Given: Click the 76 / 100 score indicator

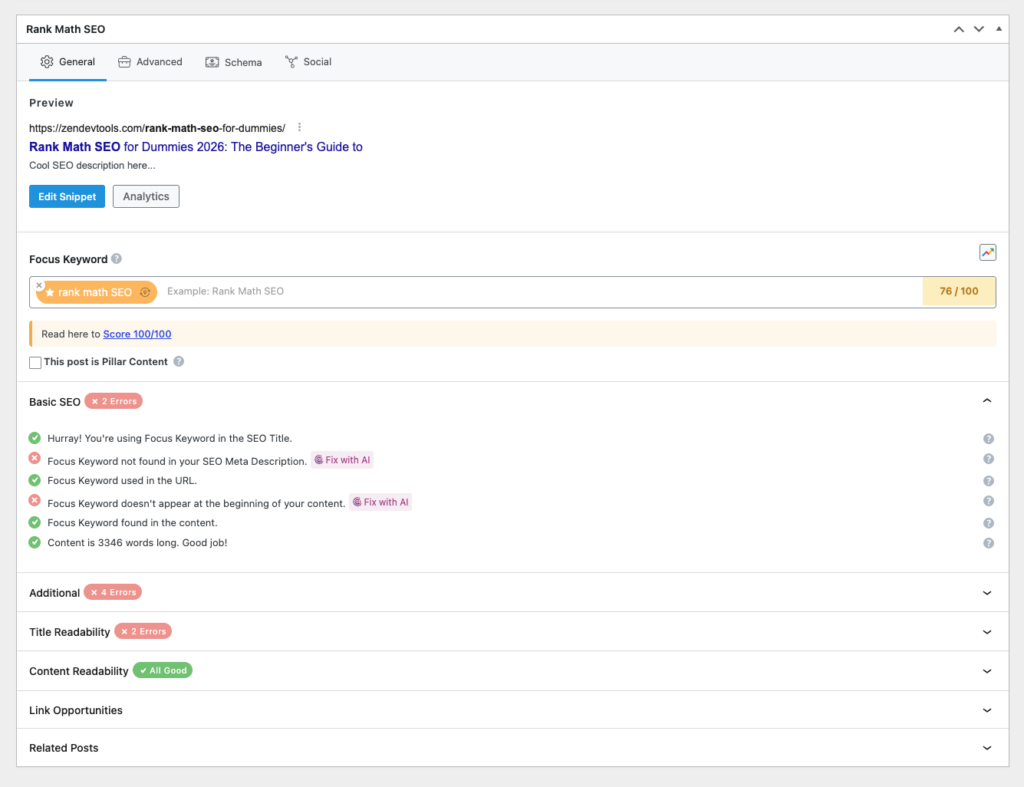Looking at the screenshot, I should [959, 291].
